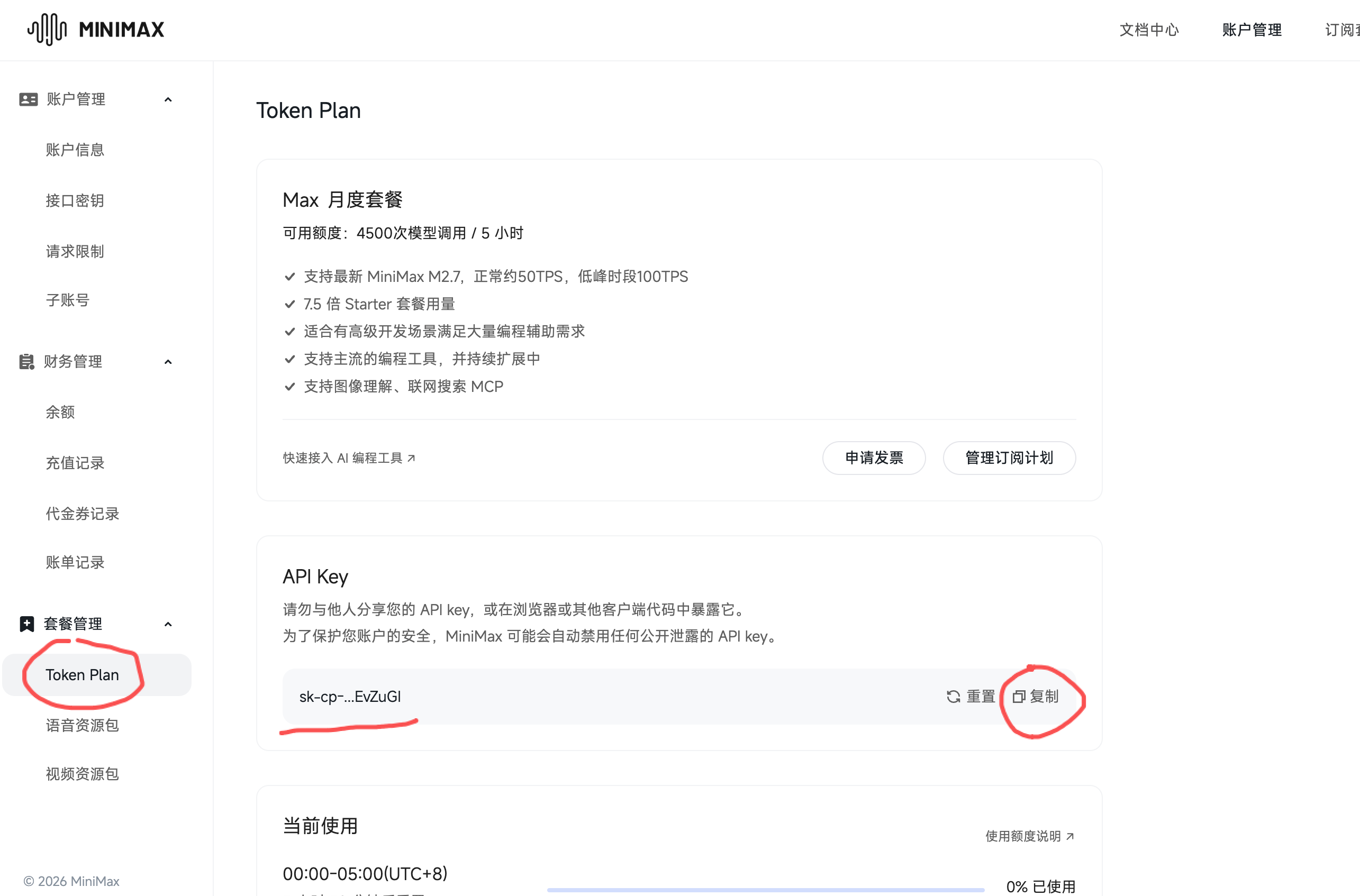Open 文档中心 in the top navigation
Image resolution: width=1360 pixels, height=896 pixels.
[1149, 29]
